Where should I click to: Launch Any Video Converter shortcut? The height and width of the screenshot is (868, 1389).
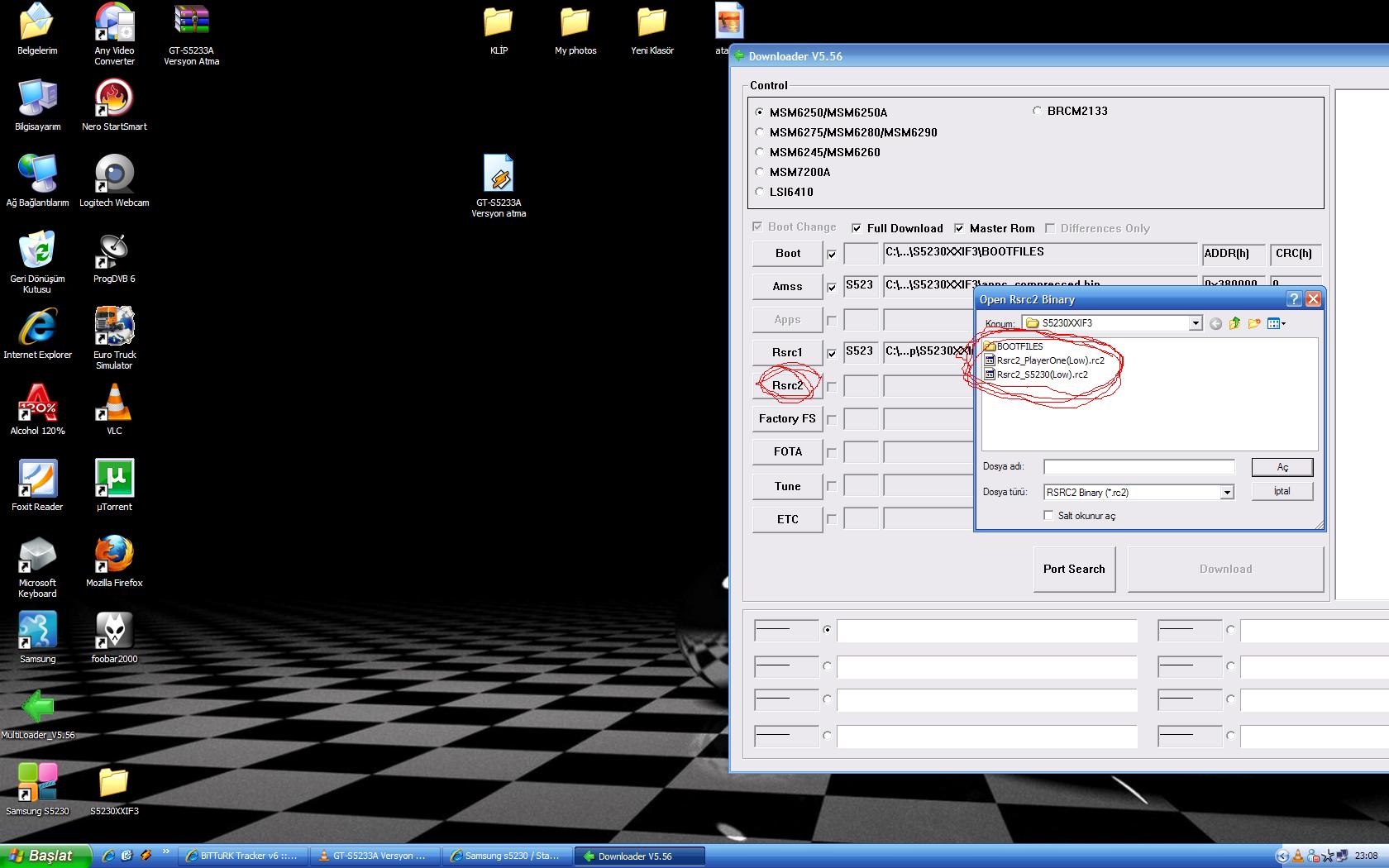114,34
